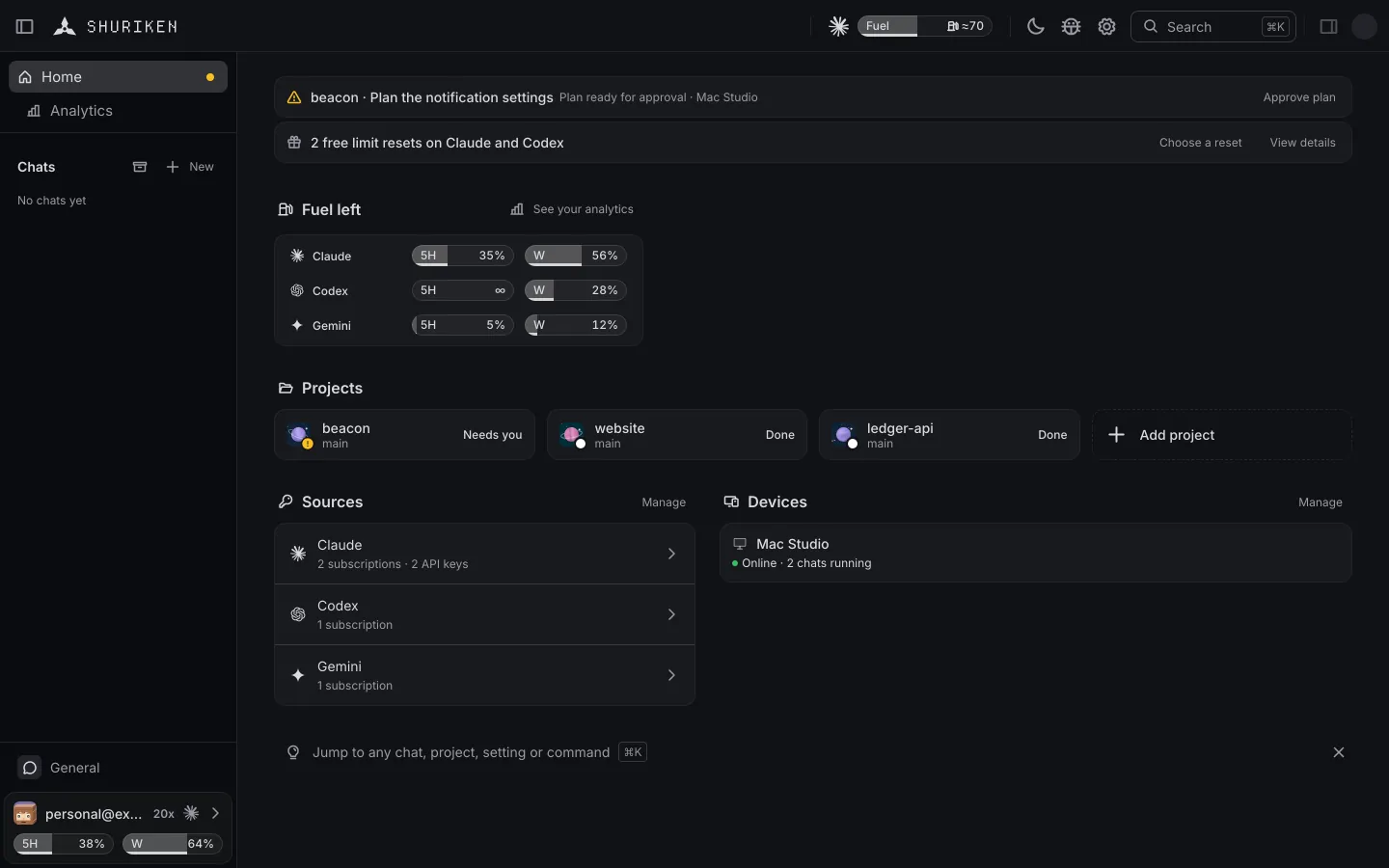
Task: Open the Mac Studio device card
Action: pos(1036,553)
